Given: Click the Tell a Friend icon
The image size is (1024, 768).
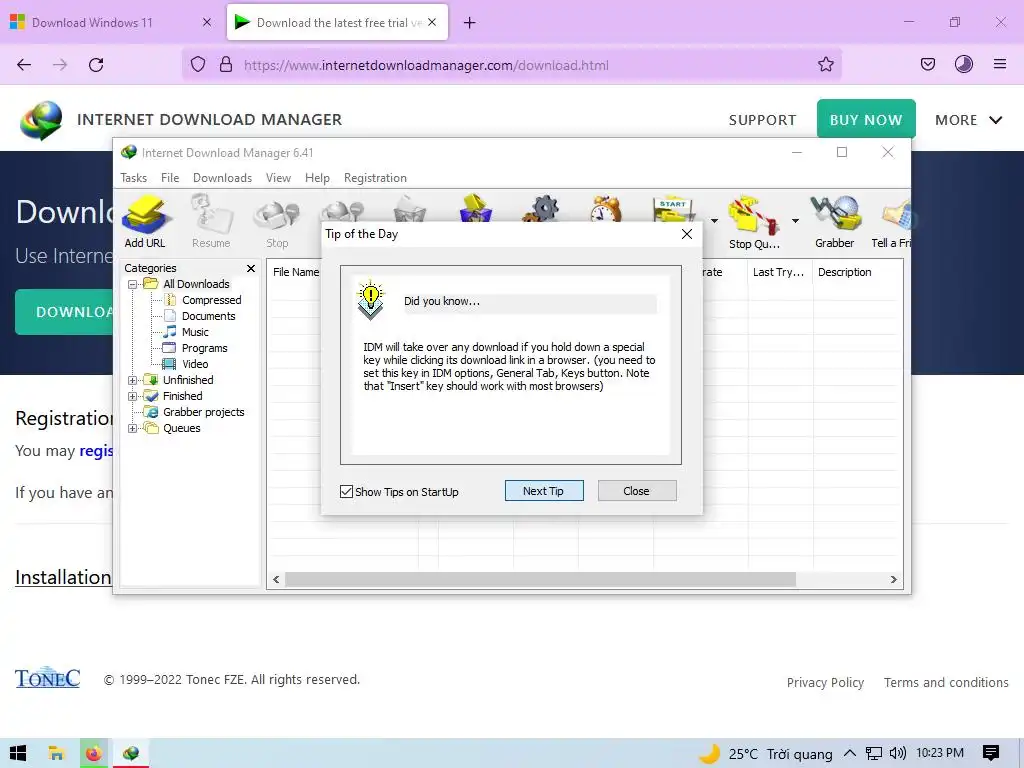Looking at the screenshot, I should [892, 222].
